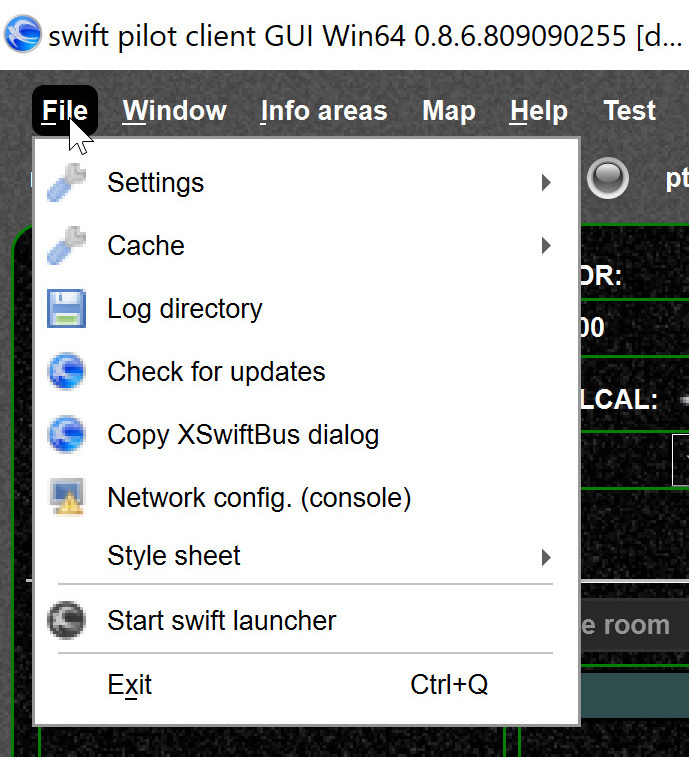The height and width of the screenshot is (757, 689).
Task: Click the Network config monitor warning icon
Action: (67, 497)
